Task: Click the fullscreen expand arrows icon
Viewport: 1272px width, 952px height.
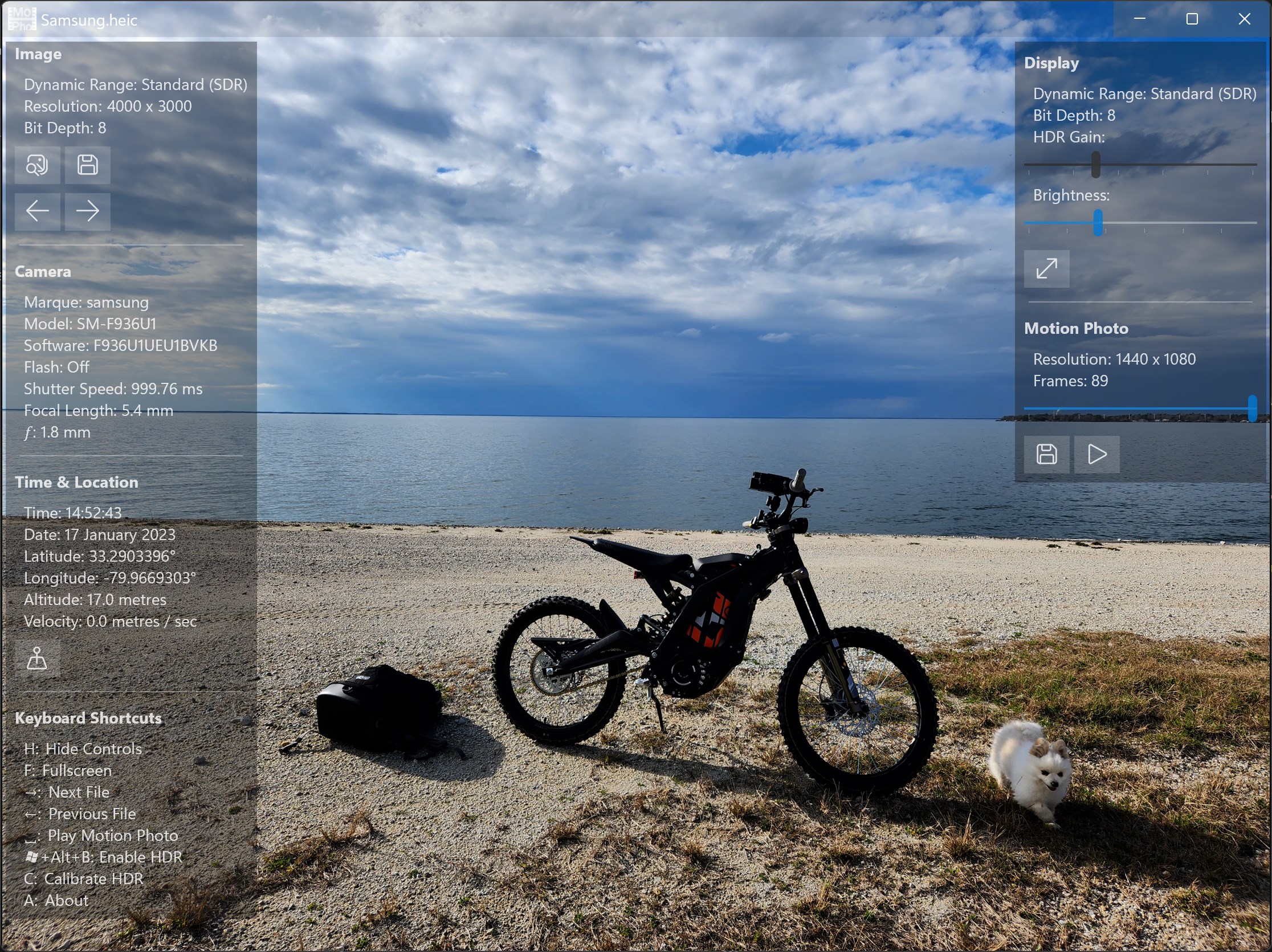Action: point(1046,268)
